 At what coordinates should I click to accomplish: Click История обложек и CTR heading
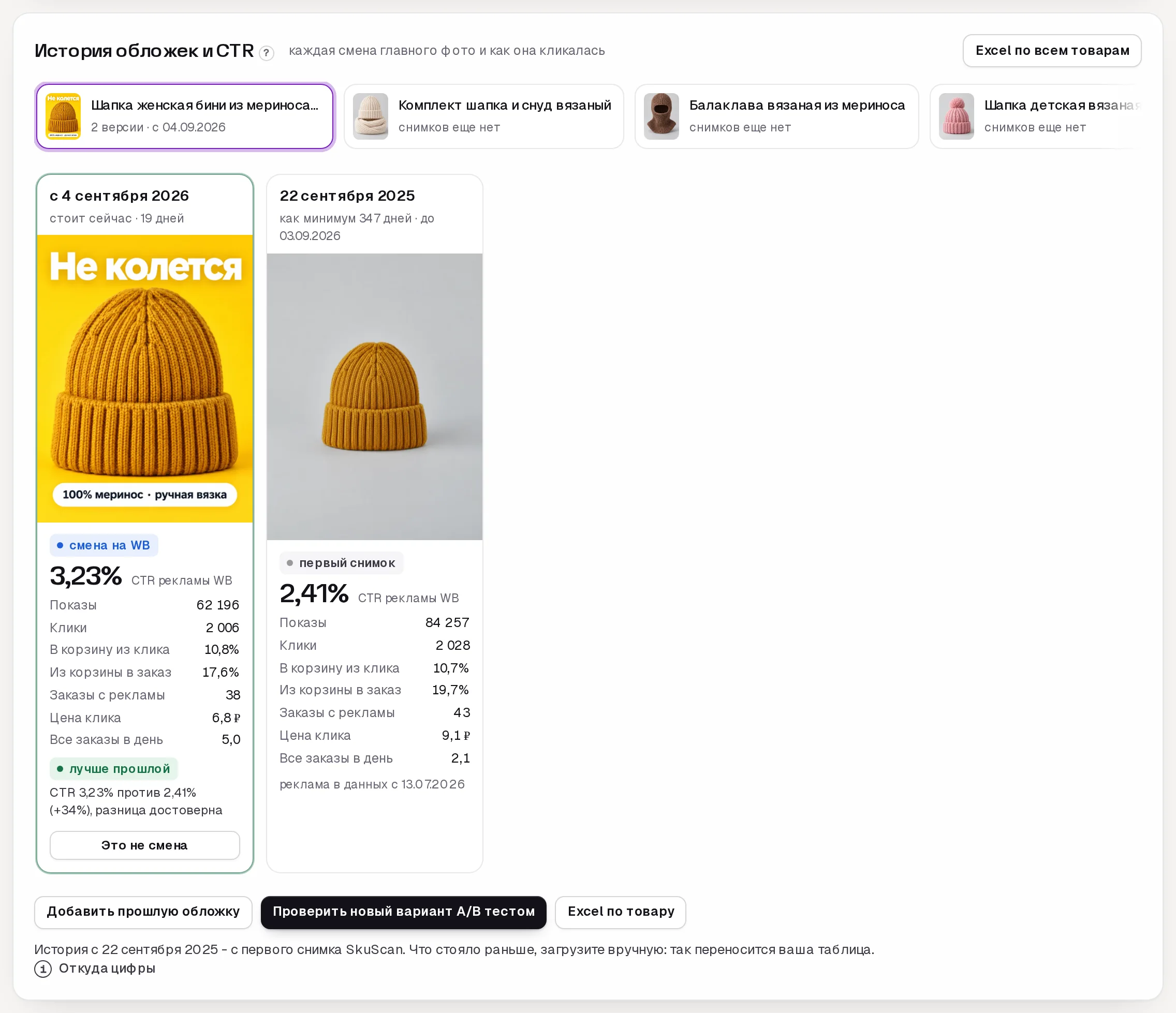(x=144, y=51)
